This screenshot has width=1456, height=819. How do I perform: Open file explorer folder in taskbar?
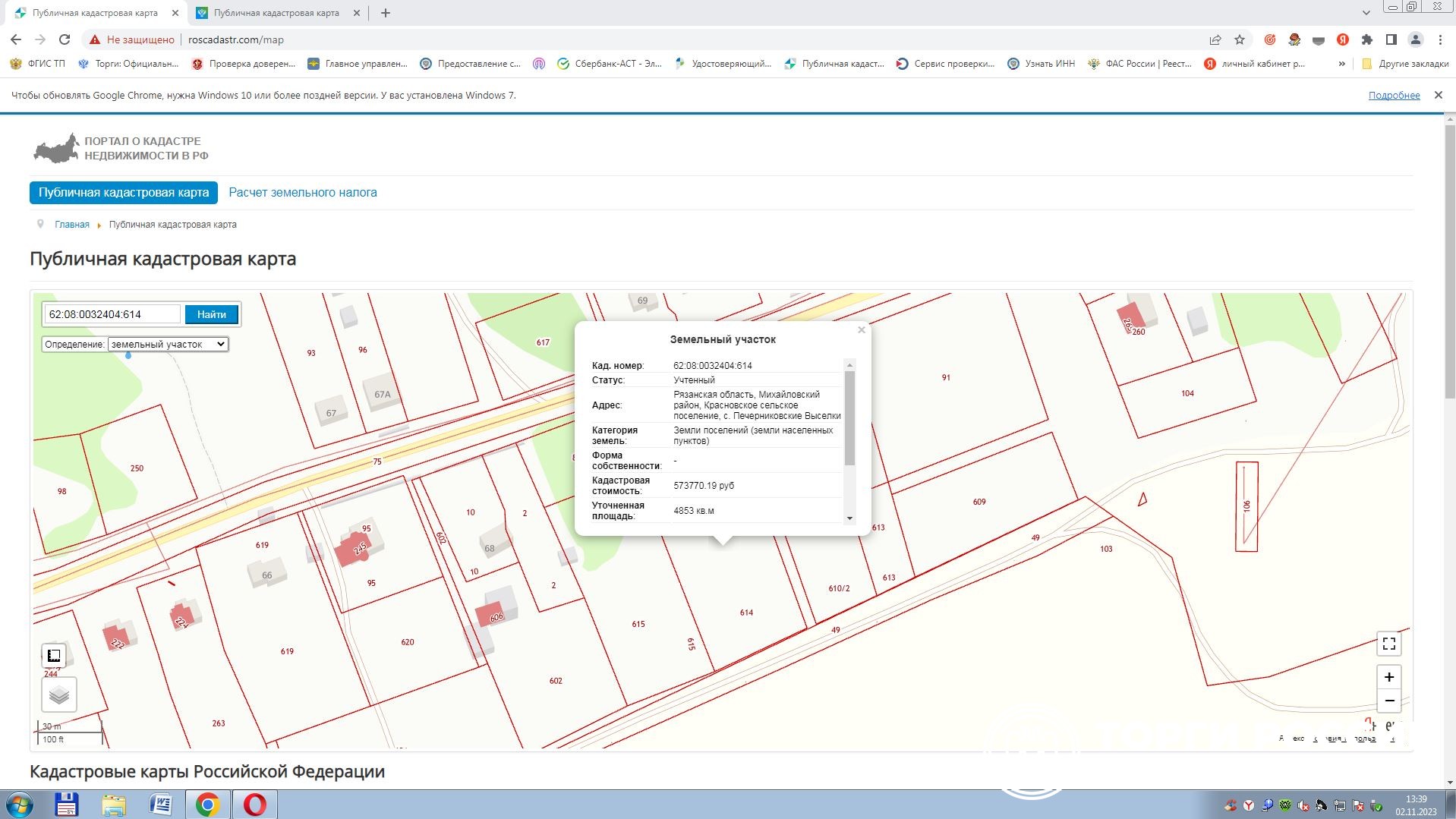point(113,805)
